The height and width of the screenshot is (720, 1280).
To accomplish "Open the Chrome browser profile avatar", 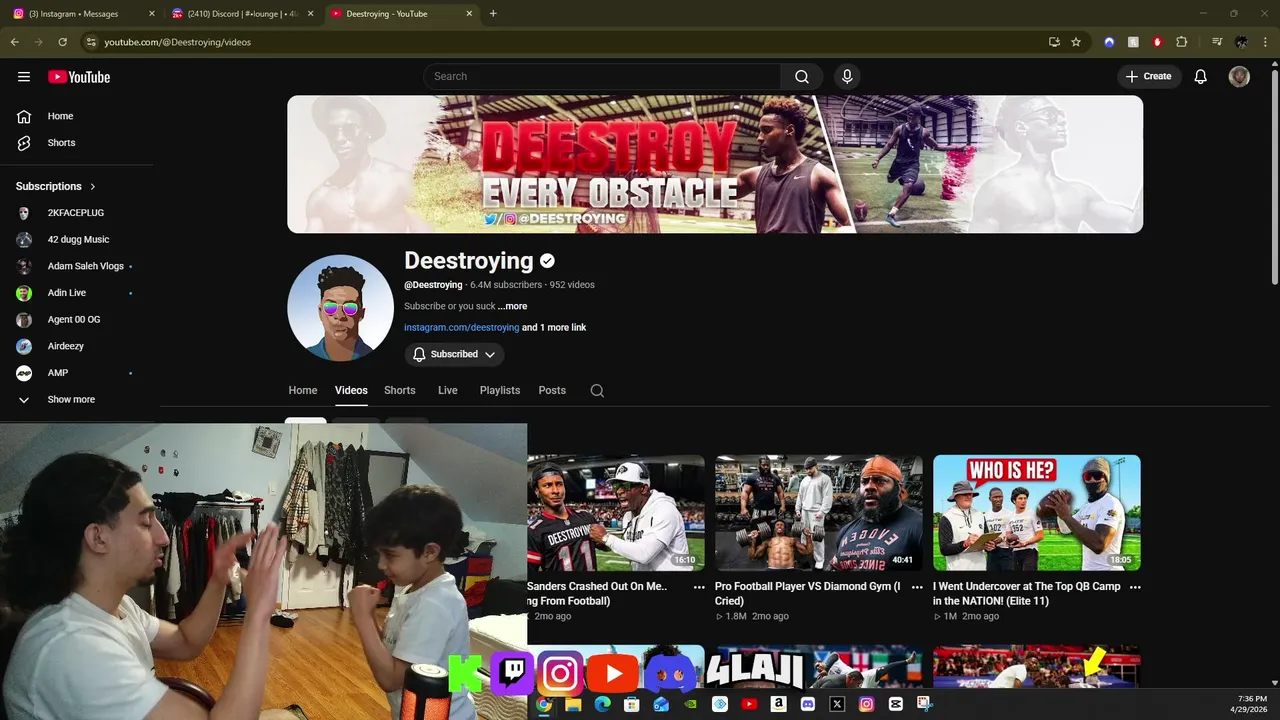I will (x=1241, y=42).
